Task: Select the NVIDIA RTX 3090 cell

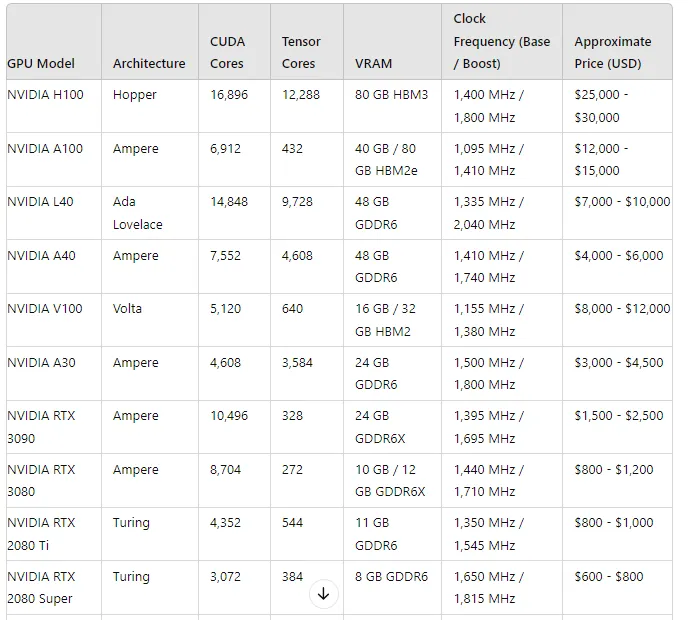Action: tap(41, 427)
